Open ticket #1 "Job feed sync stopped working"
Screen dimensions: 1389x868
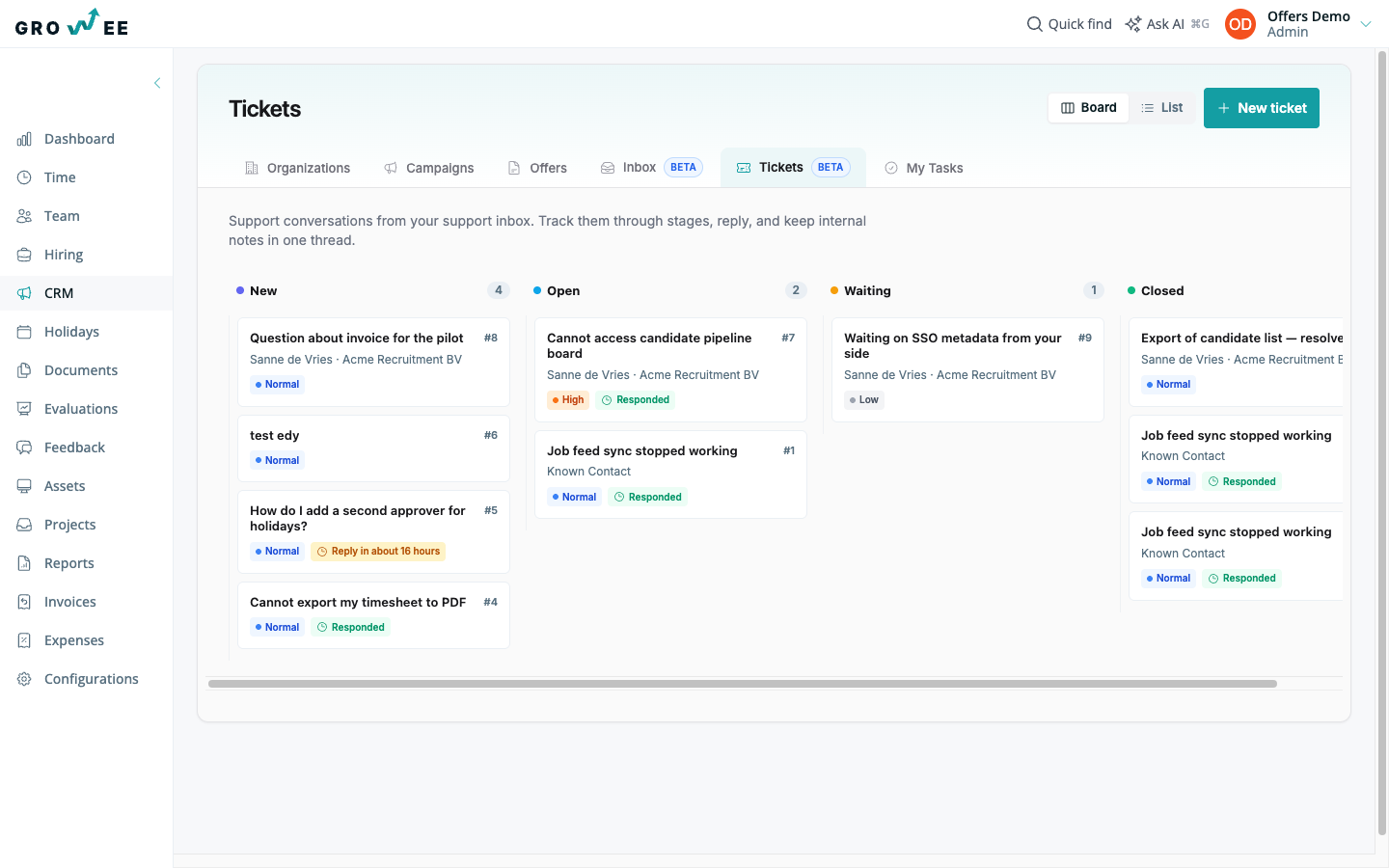(x=670, y=475)
